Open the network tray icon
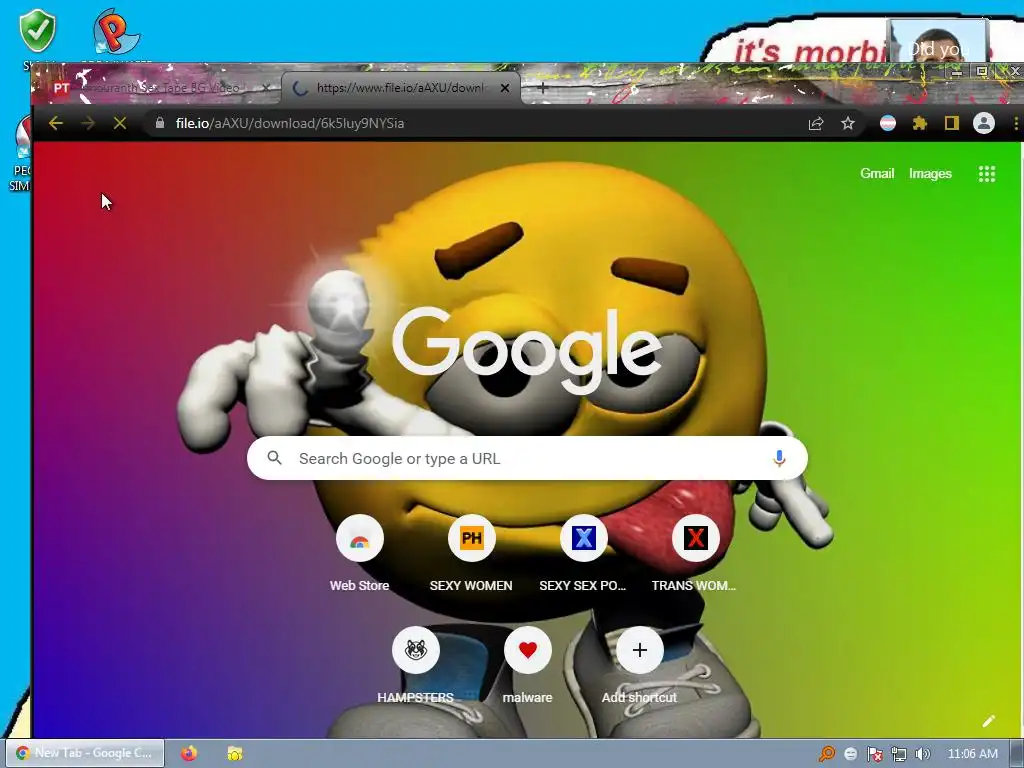Image resolution: width=1024 pixels, height=768 pixels. point(899,754)
